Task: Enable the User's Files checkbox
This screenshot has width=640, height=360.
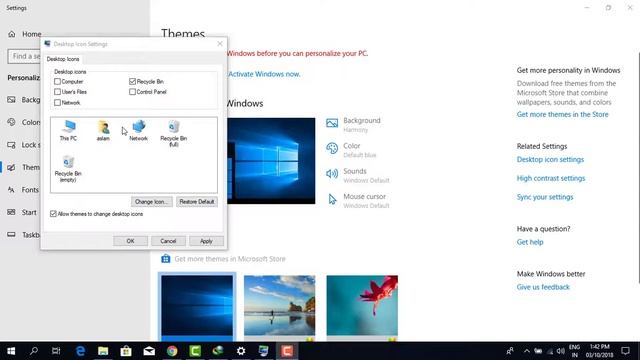Action: tap(58, 92)
